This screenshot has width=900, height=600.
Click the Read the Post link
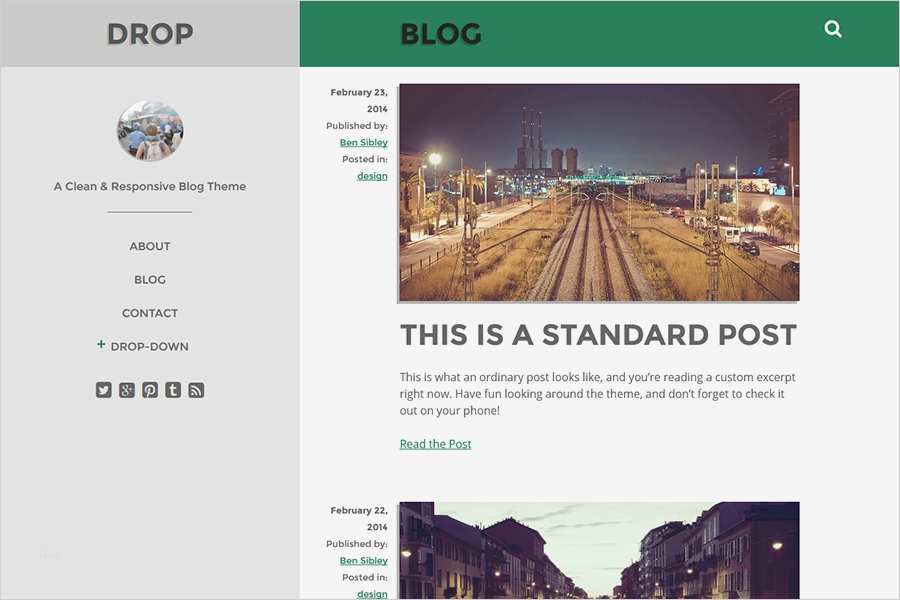point(435,444)
